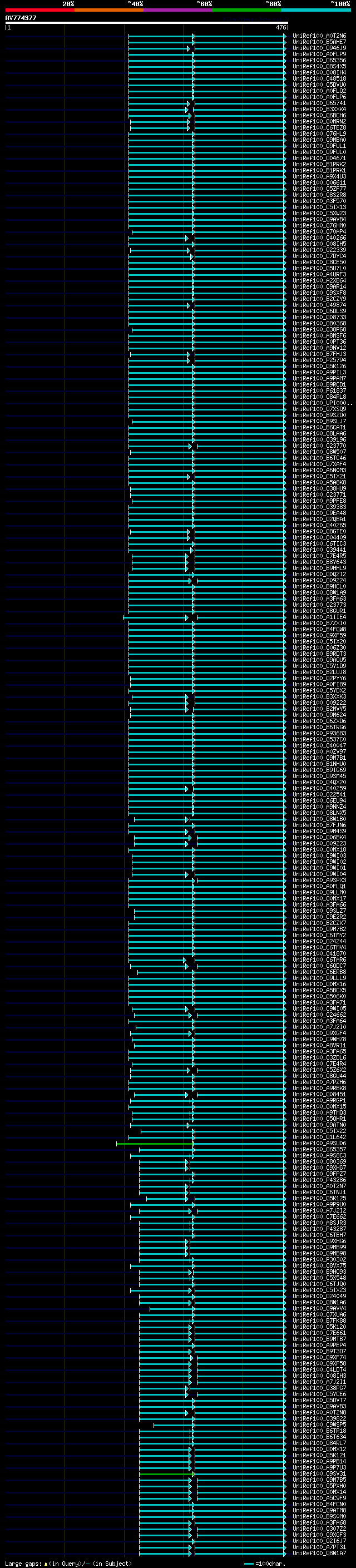Select hit UniRef100_Q84RL7
Image resolution: width=356 pixels, height=1568 pixels.
319,1443
